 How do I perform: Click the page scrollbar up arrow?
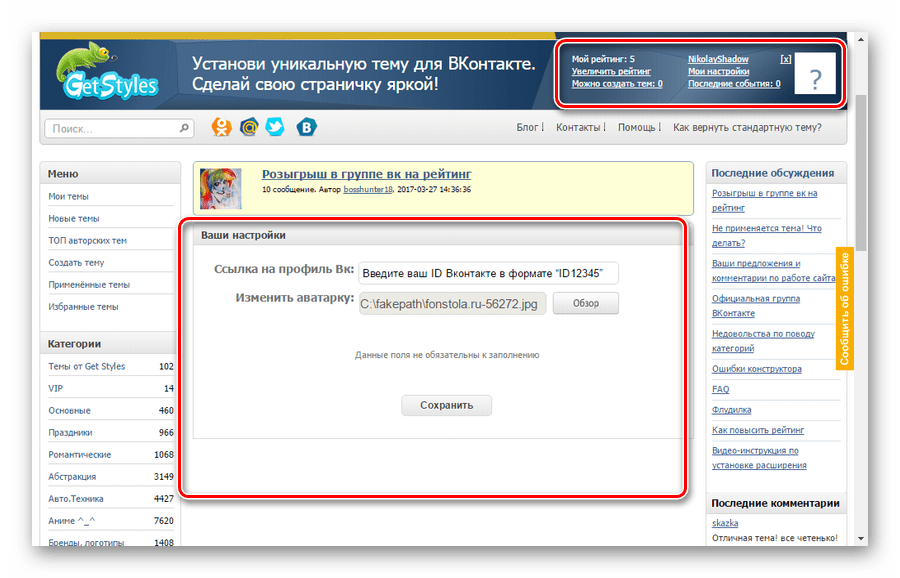coord(860,40)
